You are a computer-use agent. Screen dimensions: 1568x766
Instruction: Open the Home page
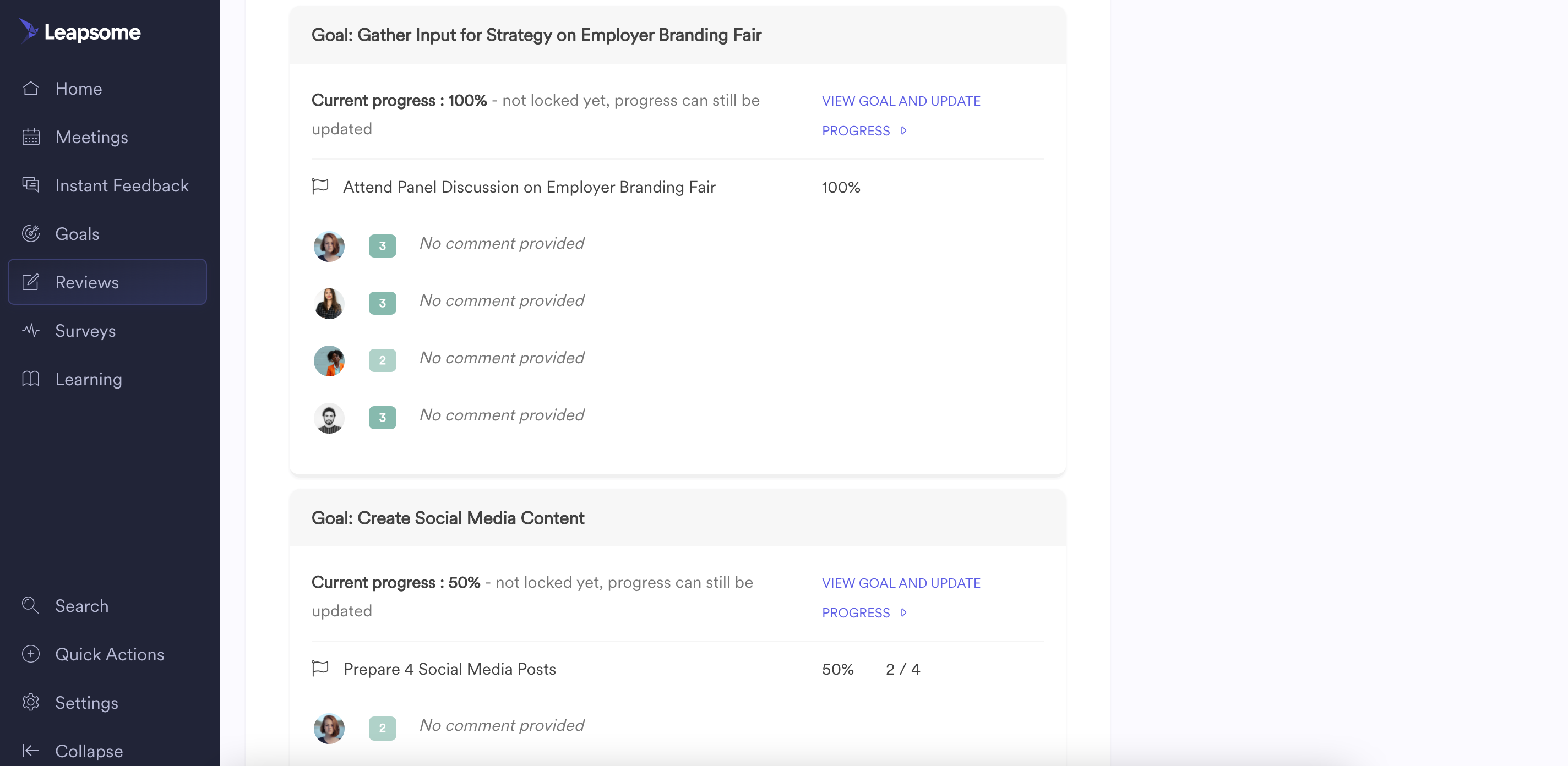coord(107,89)
